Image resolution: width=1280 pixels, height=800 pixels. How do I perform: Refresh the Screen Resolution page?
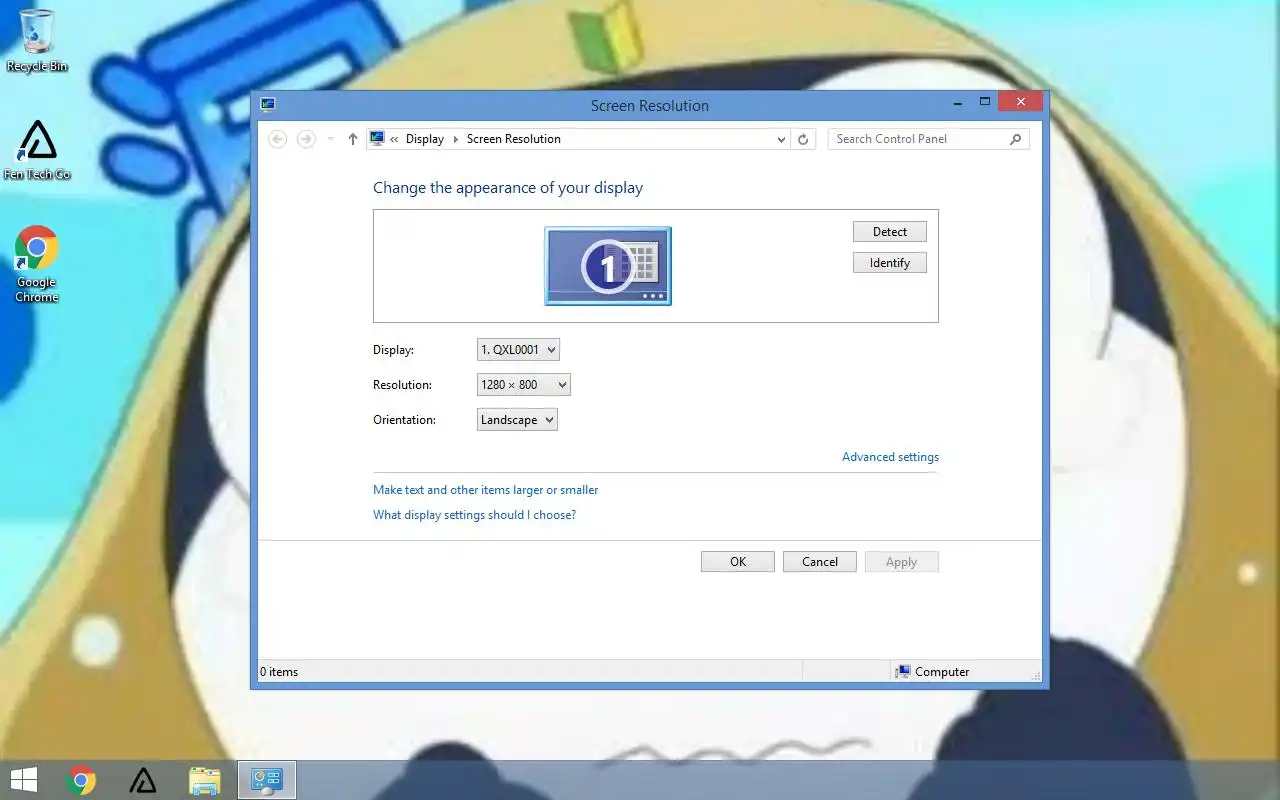pos(803,139)
